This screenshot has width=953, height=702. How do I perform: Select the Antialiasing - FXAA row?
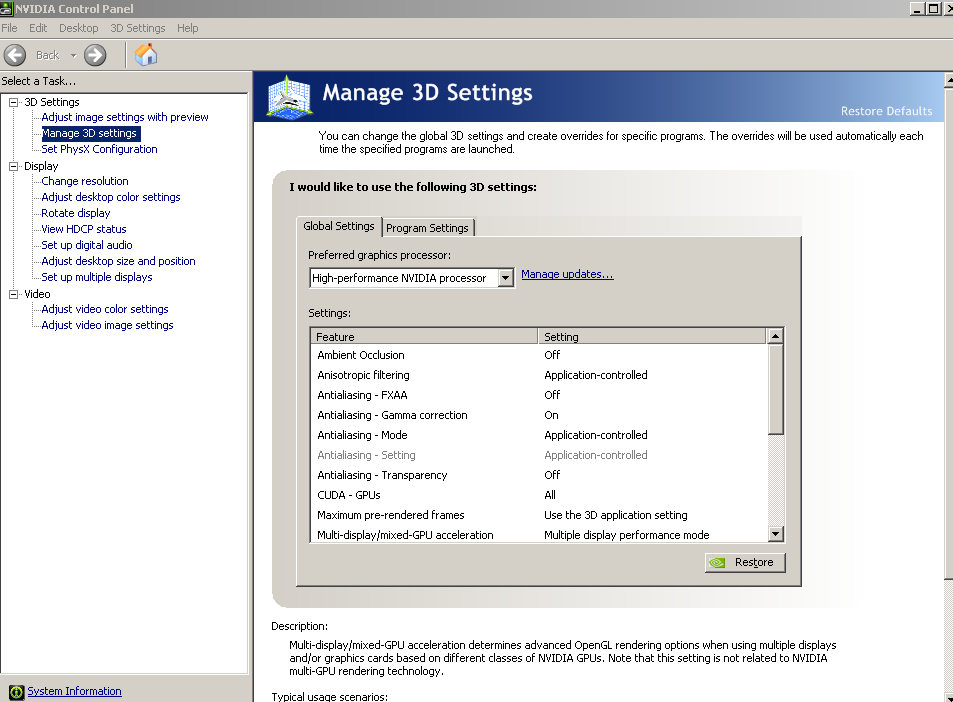538,395
